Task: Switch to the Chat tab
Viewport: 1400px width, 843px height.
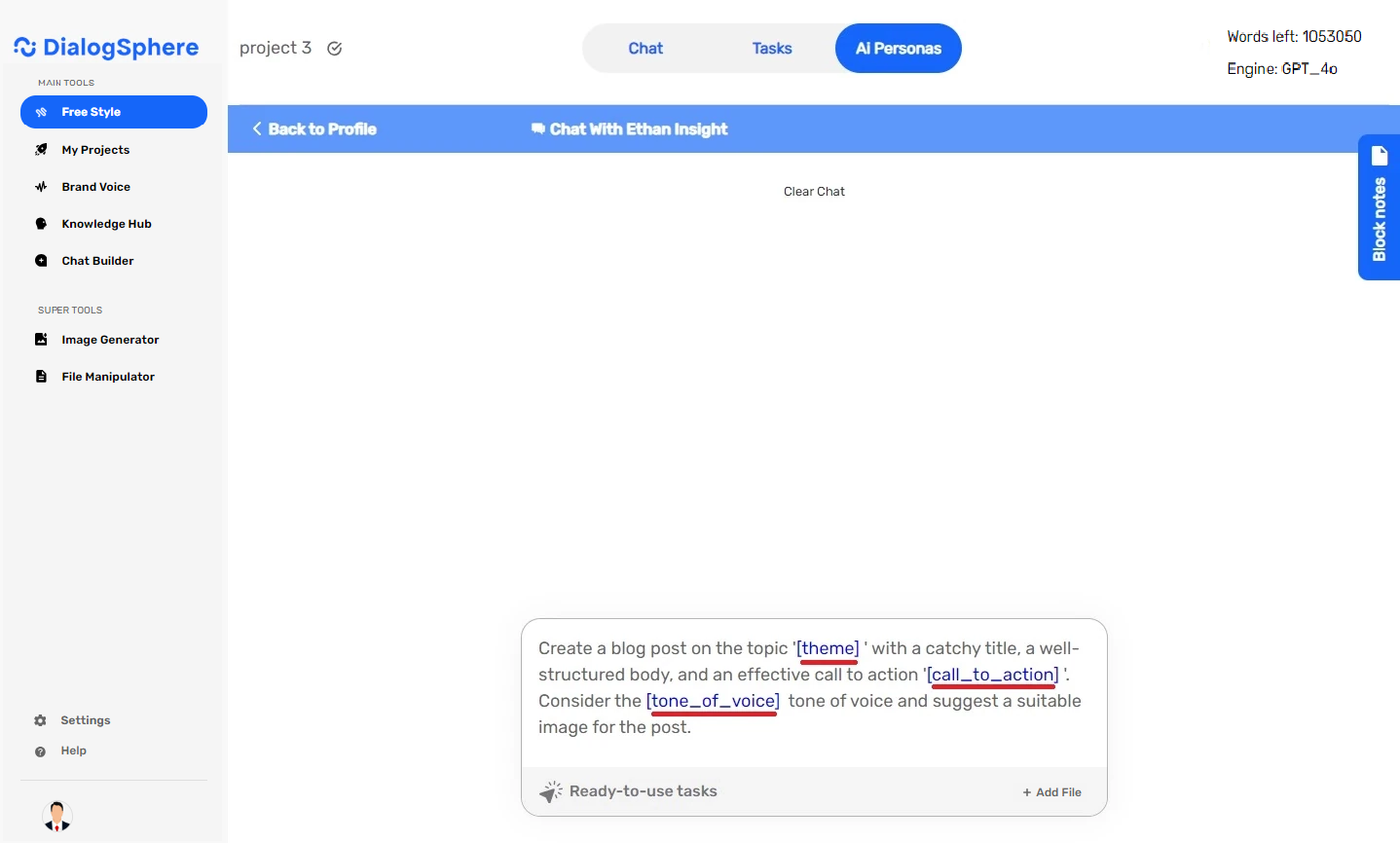Action: [x=645, y=49]
